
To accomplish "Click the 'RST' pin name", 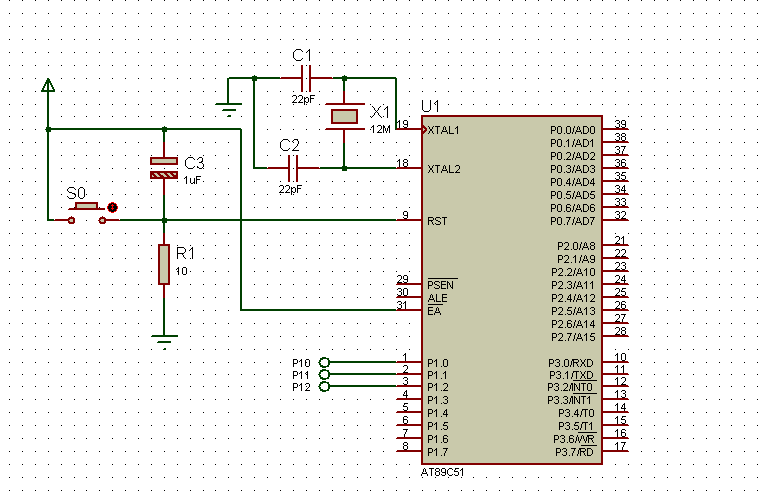I will (x=437, y=221).
